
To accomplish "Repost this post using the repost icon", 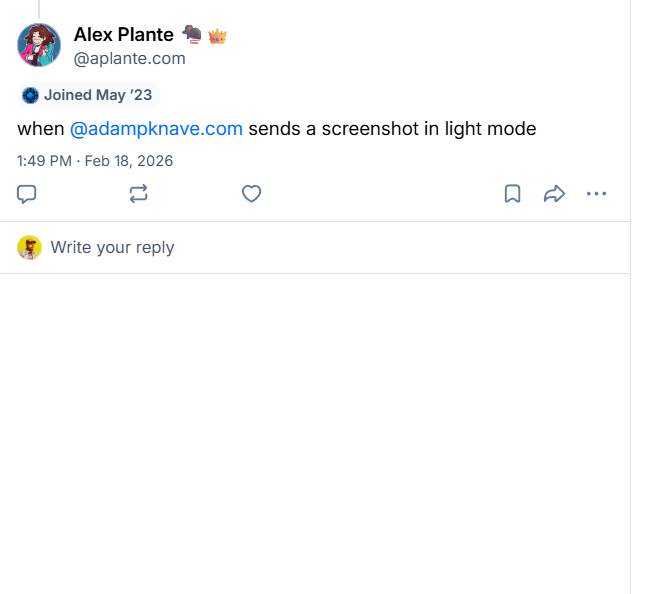I will pos(139,194).
